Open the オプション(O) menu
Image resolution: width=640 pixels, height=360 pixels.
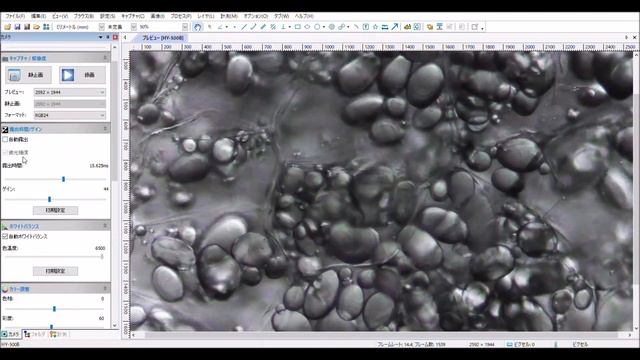pyautogui.click(x=256, y=16)
